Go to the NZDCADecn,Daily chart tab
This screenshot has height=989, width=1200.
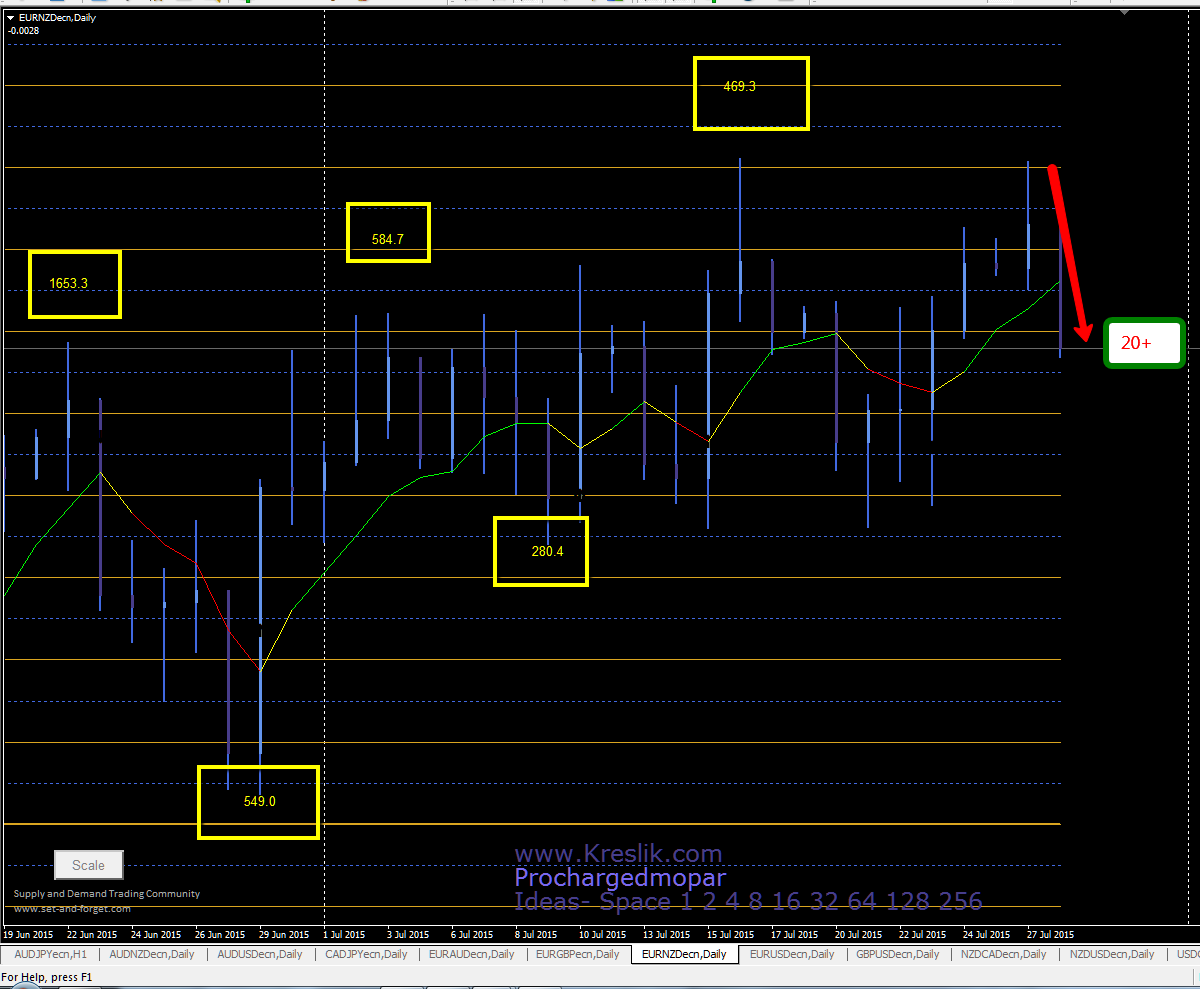1004,954
